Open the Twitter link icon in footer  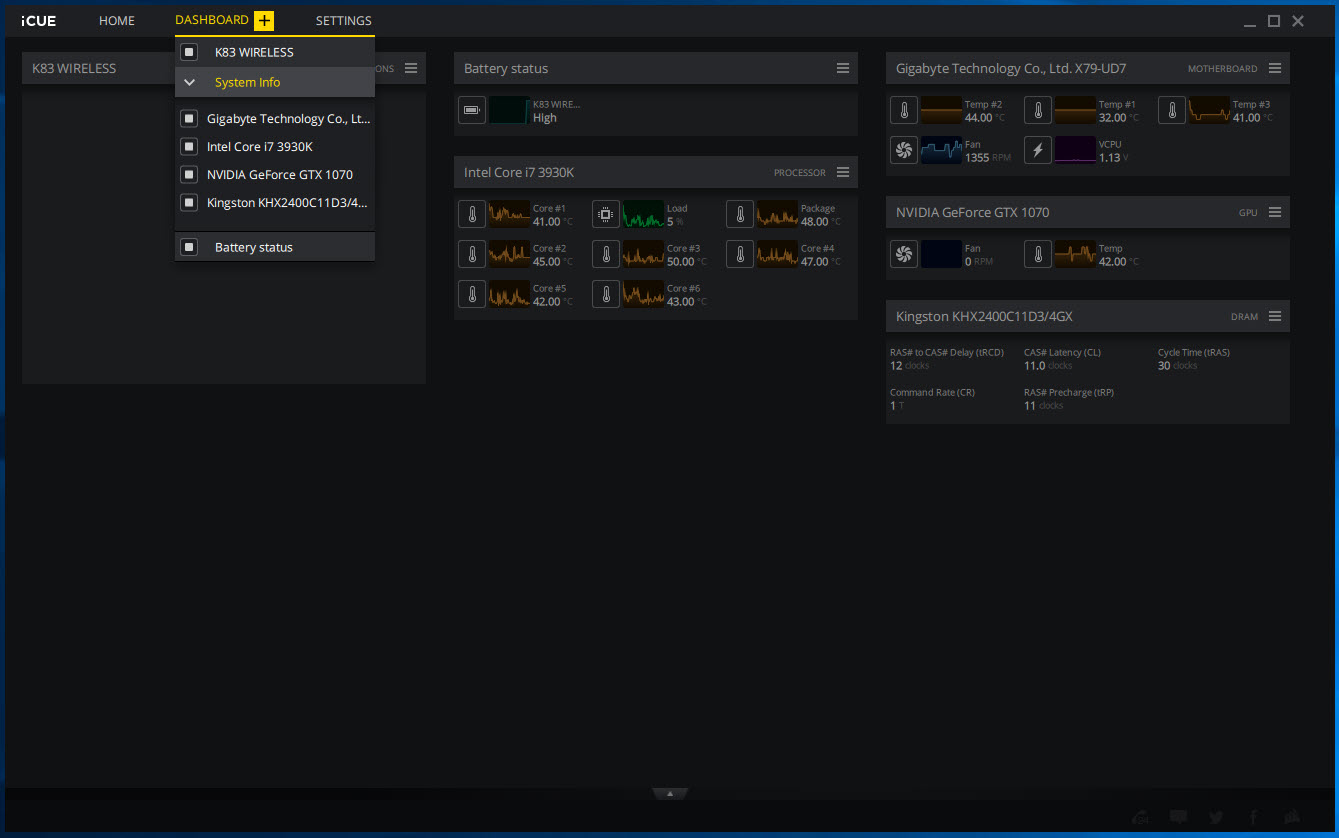1216,817
